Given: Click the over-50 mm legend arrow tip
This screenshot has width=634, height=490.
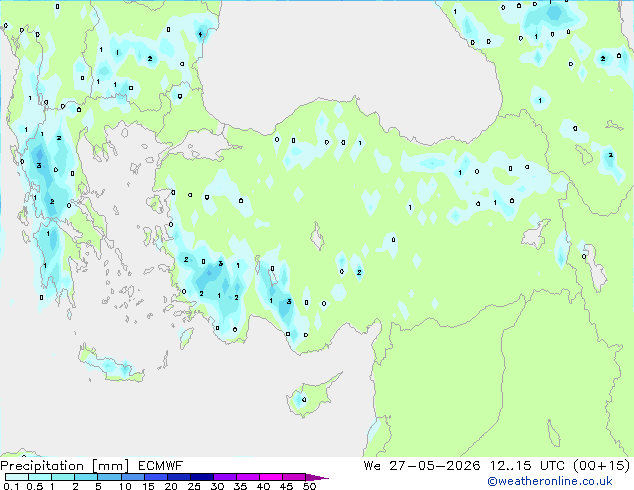Looking at the screenshot, I should coord(317,477).
